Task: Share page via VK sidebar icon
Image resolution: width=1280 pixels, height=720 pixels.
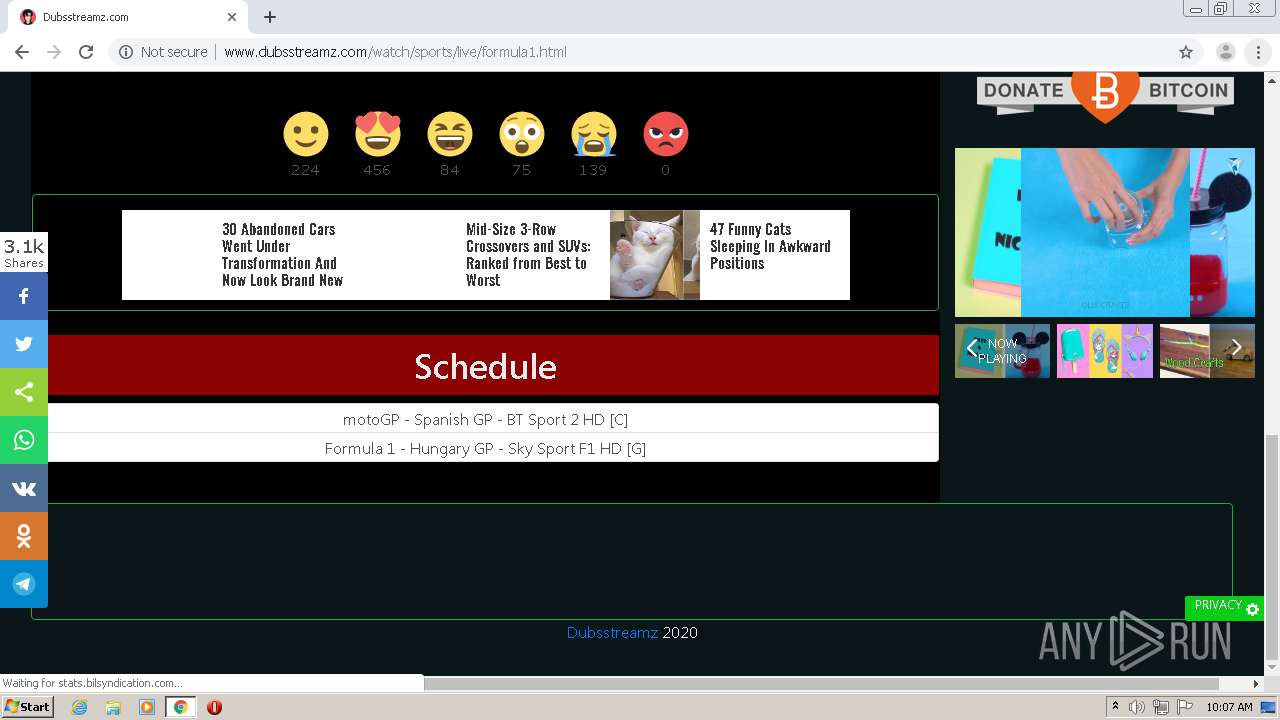Action: pyautogui.click(x=24, y=488)
